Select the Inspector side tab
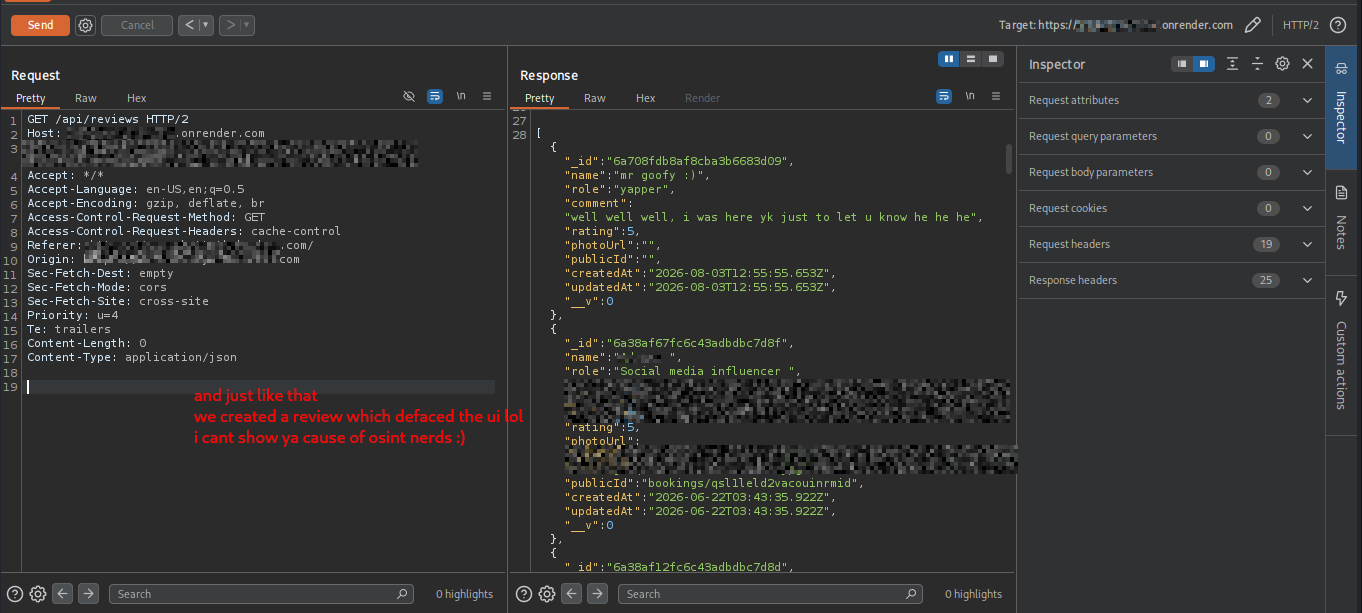The image size is (1362, 613). point(1342,108)
